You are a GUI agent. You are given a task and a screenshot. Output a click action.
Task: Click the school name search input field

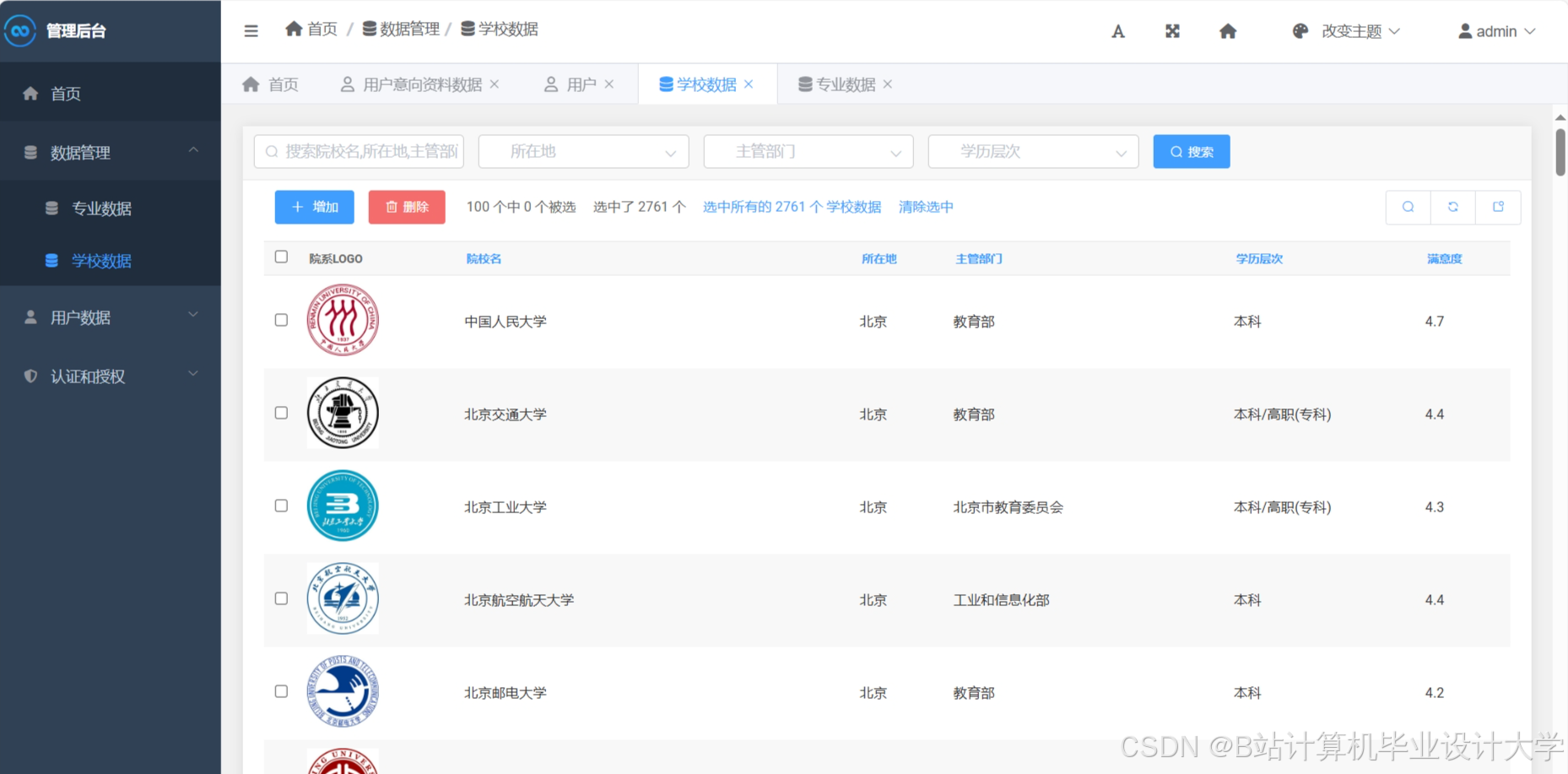click(x=358, y=151)
